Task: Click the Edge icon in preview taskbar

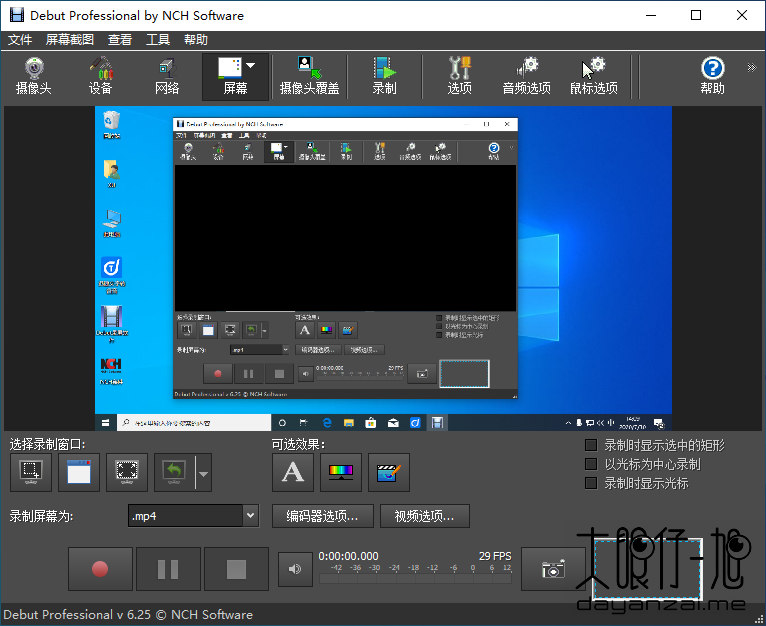Action: click(x=327, y=423)
